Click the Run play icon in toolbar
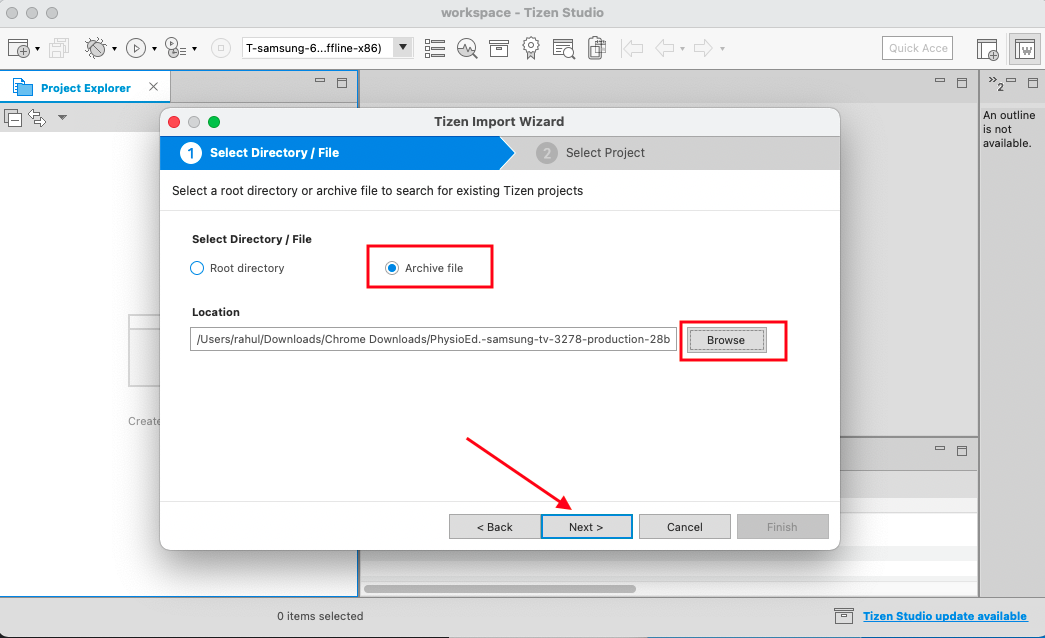The width and height of the screenshot is (1045, 638). coord(136,48)
